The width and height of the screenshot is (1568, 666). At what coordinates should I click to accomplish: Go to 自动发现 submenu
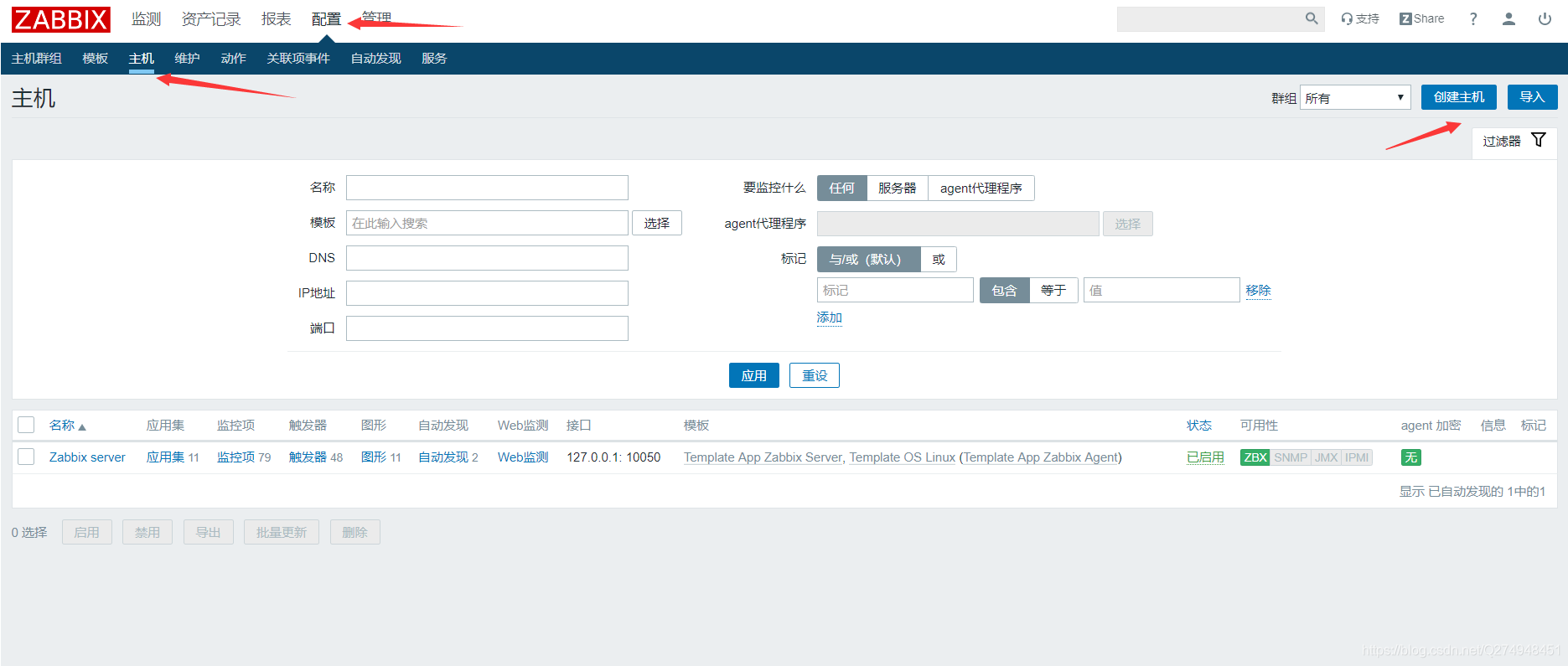(376, 59)
